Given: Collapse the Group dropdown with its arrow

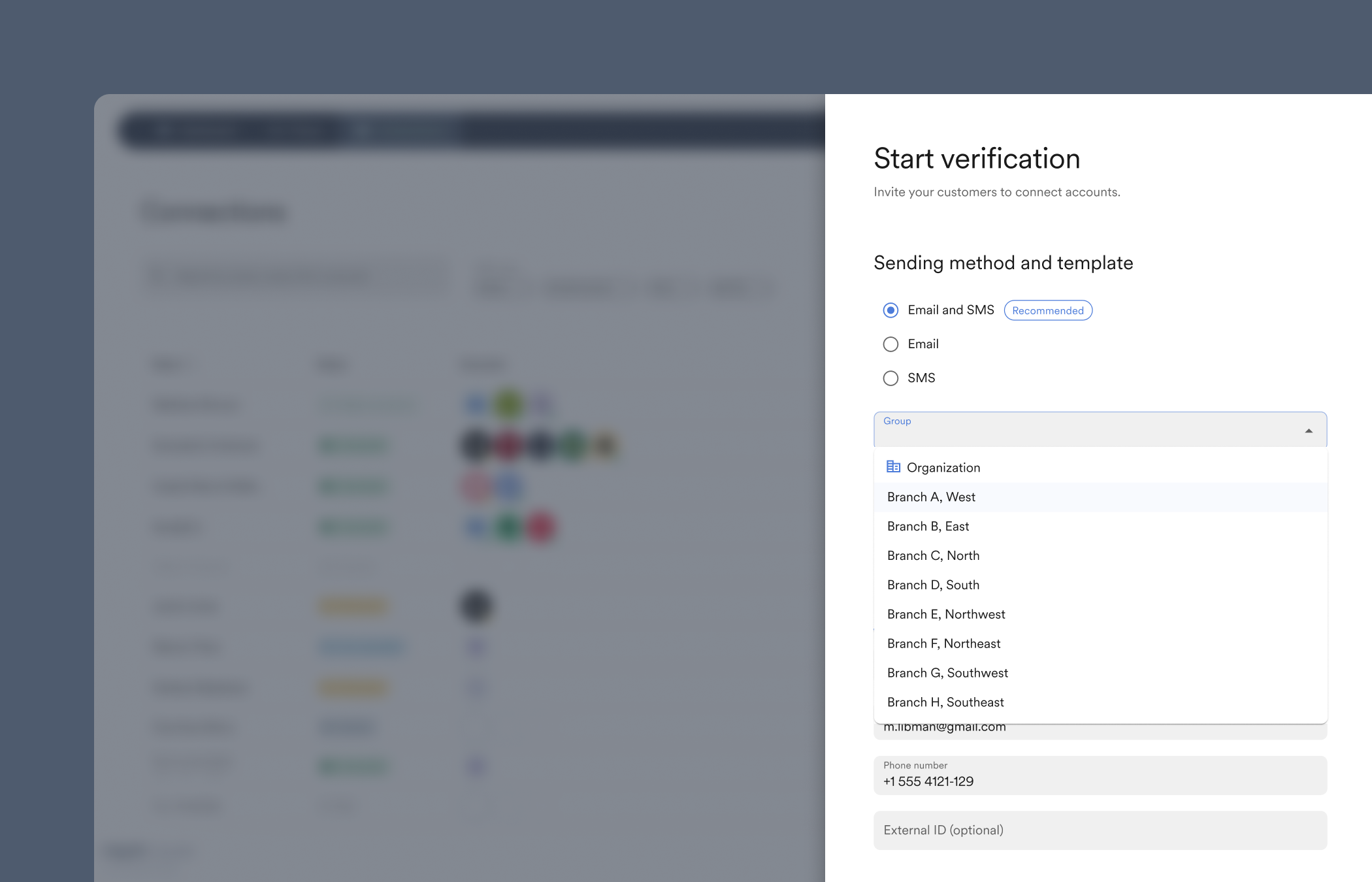Looking at the screenshot, I should 1308,431.
